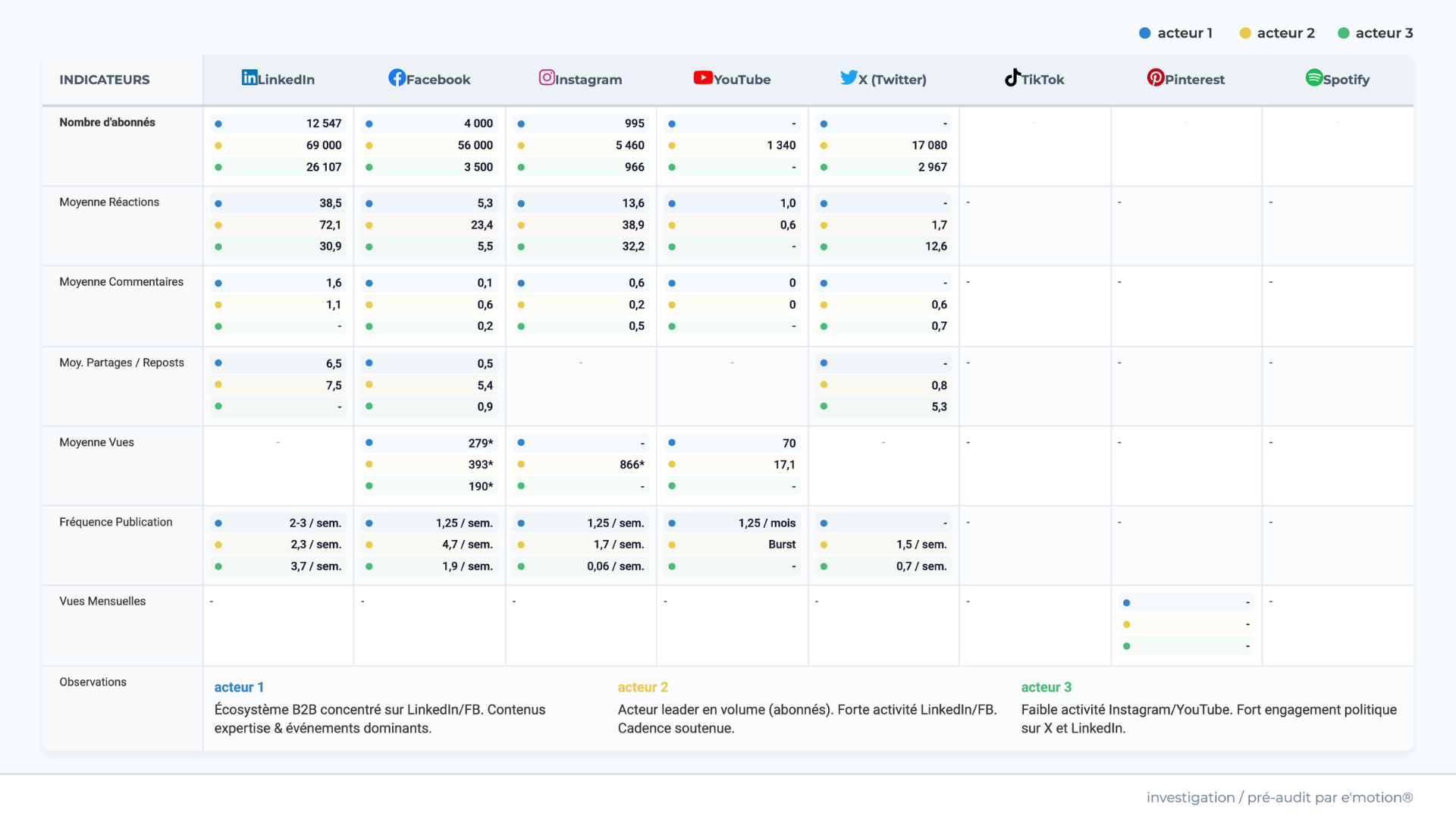Click the TikTok logo icon
This screenshot has height=819, width=1456.
[1012, 77]
